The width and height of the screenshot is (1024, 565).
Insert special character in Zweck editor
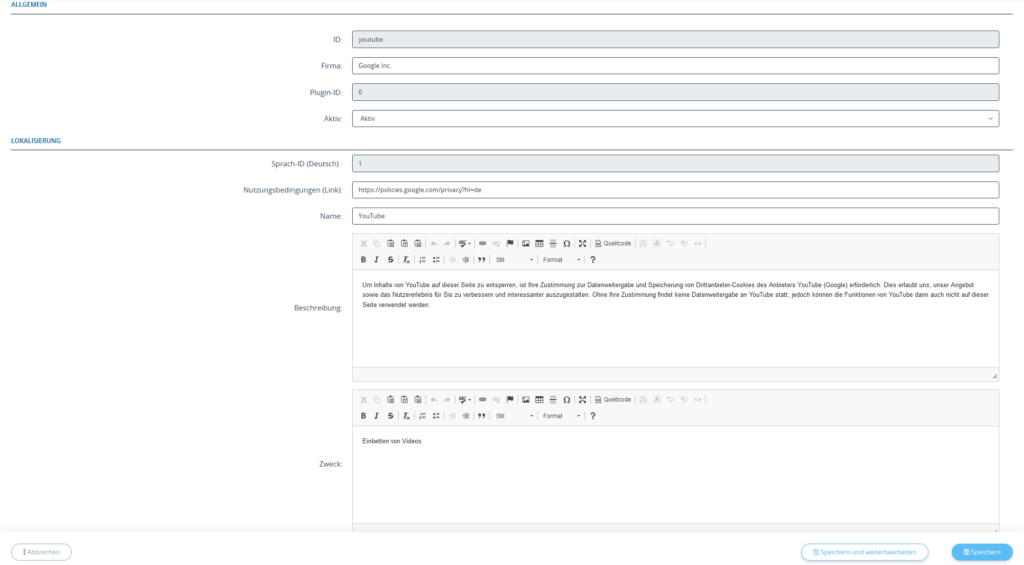pos(567,400)
